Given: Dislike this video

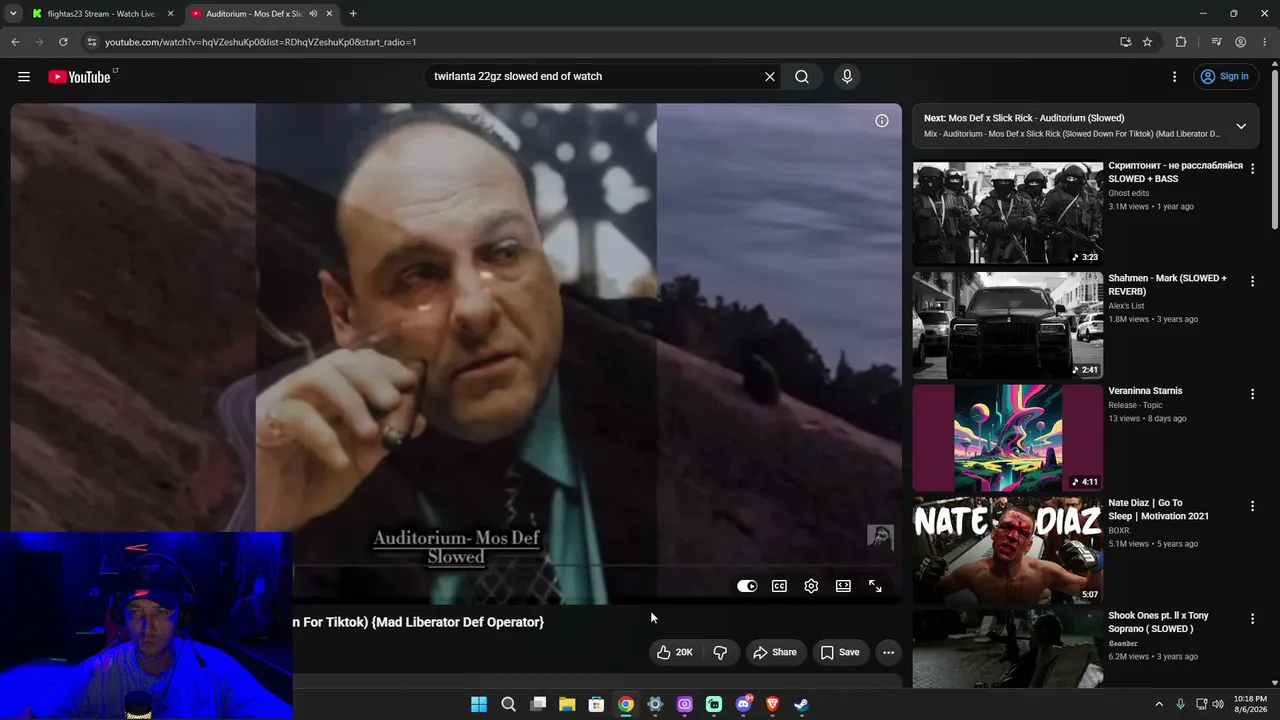Looking at the screenshot, I should click(x=720, y=652).
